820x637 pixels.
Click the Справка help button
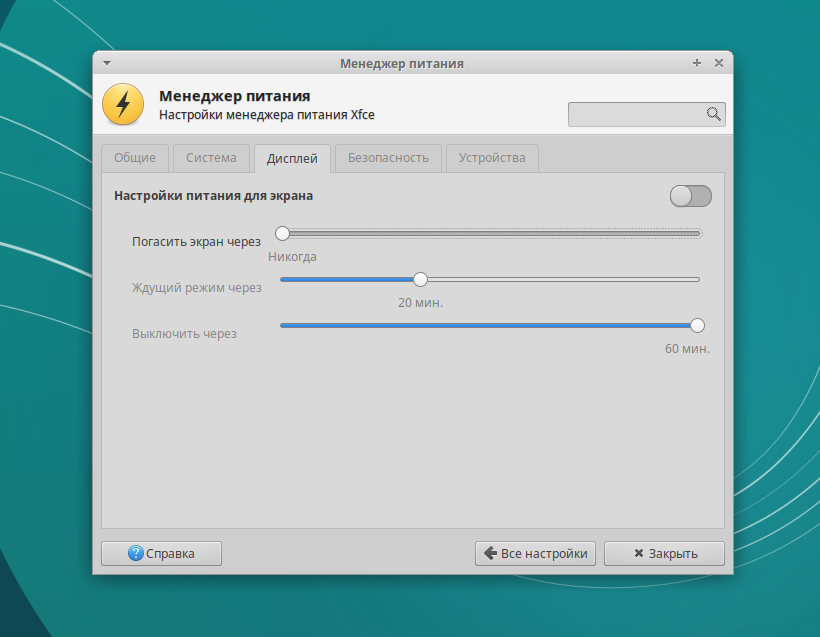point(162,553)
